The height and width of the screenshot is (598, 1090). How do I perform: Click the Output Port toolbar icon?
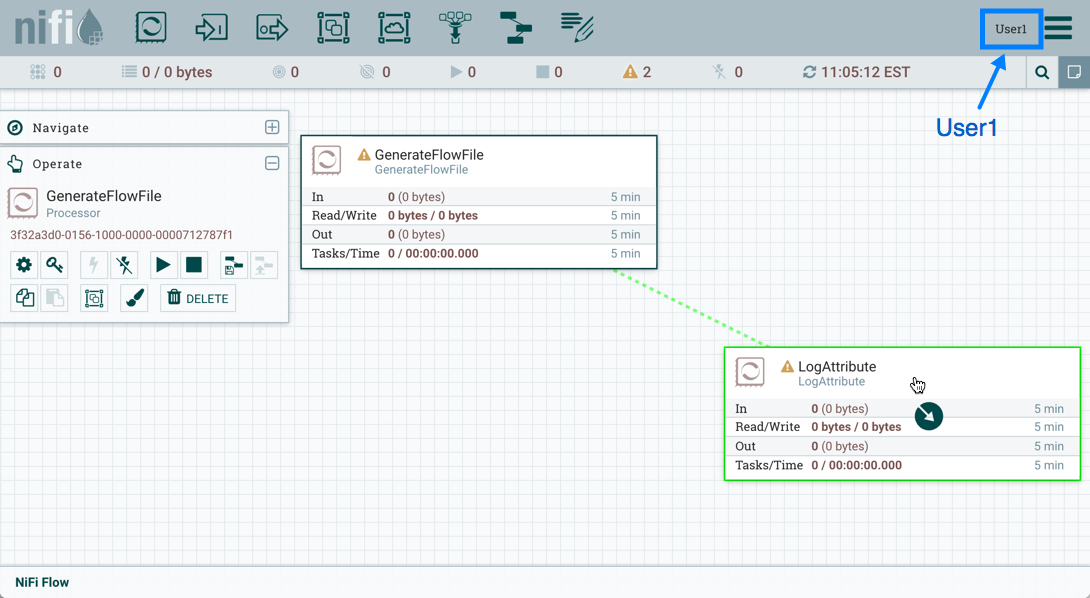click(x=272, y=28)
